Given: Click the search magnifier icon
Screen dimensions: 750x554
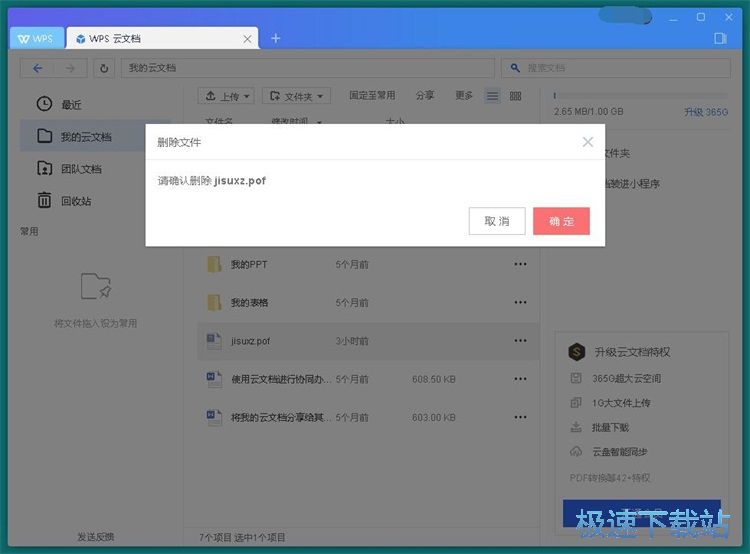Looking at the screenshot, I should tap(515, 68).
